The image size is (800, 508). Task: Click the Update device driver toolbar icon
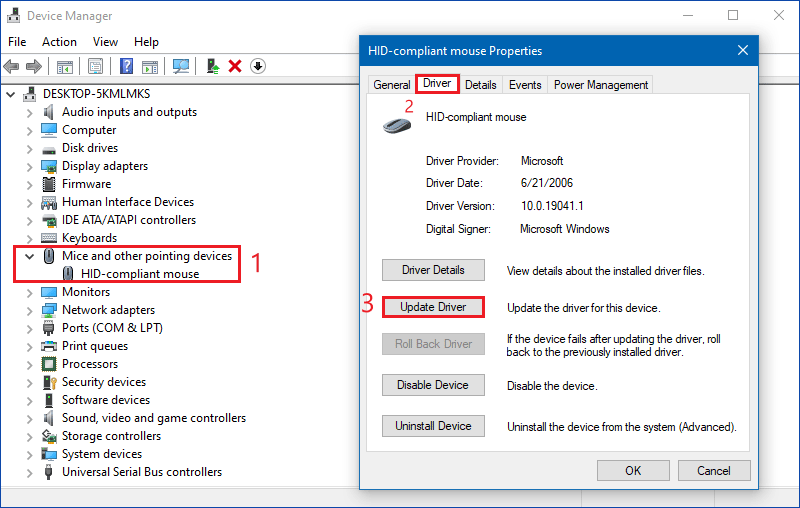coord(212,66)
